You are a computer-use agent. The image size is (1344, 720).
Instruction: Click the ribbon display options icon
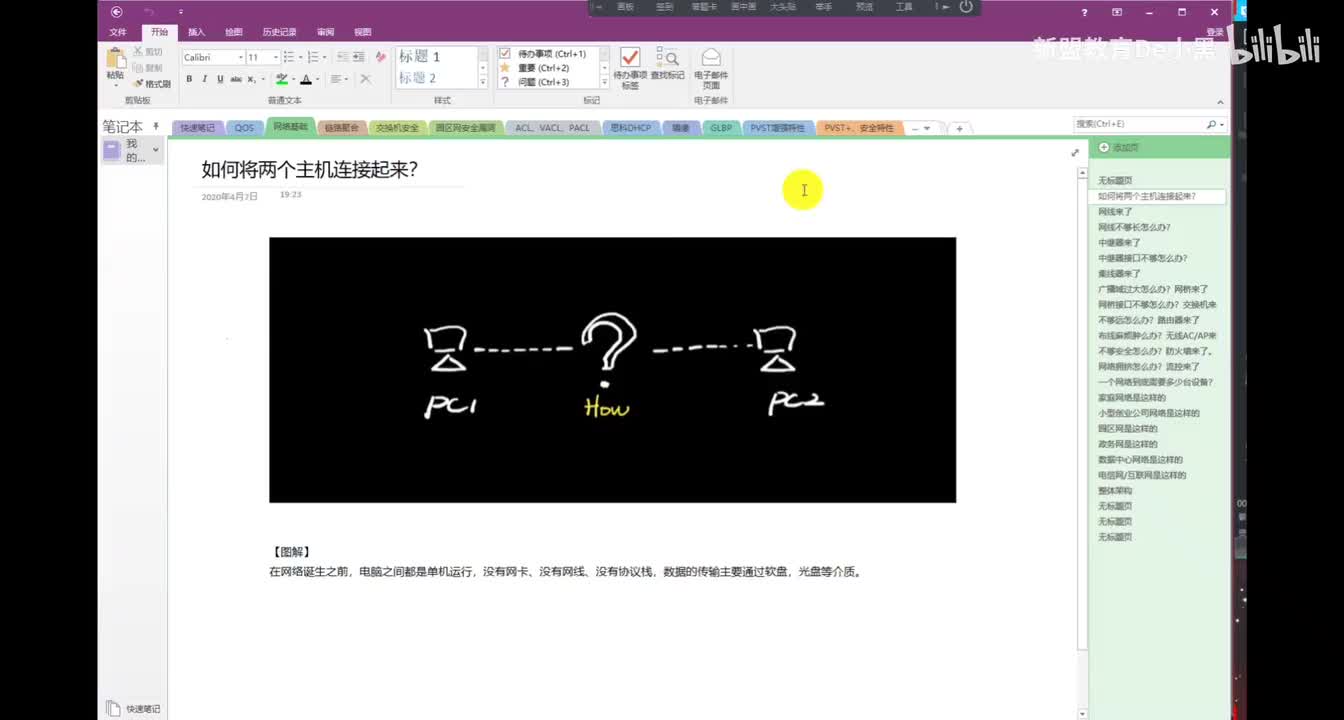click(x=1117, y=12)
